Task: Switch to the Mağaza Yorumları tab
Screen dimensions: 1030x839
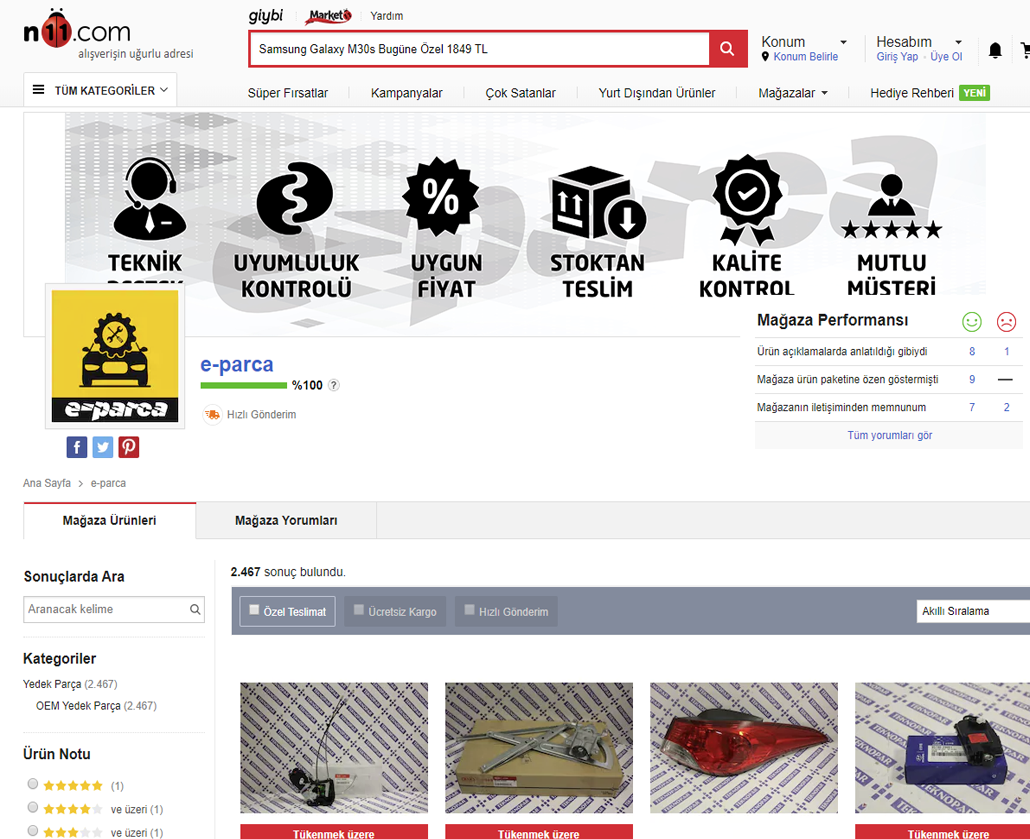Action: click(286, 521)
